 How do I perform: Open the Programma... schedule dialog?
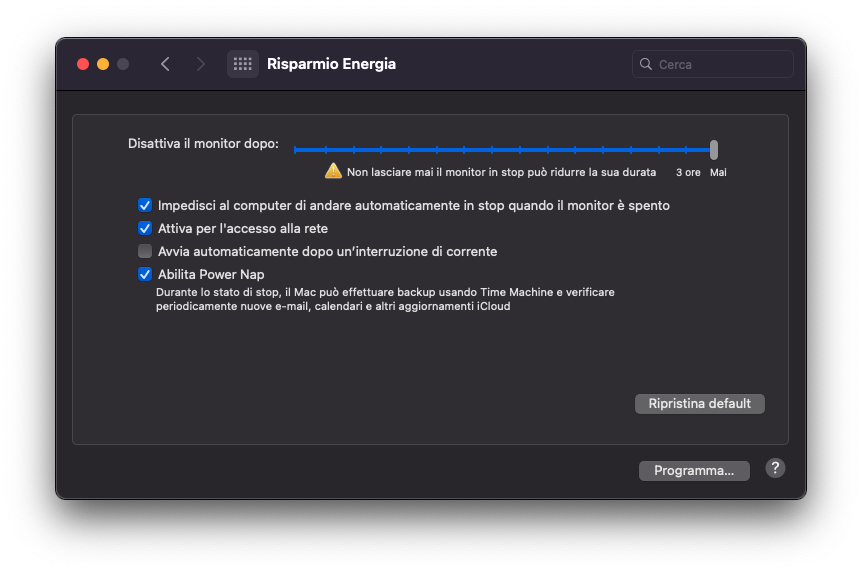(694, 471)
